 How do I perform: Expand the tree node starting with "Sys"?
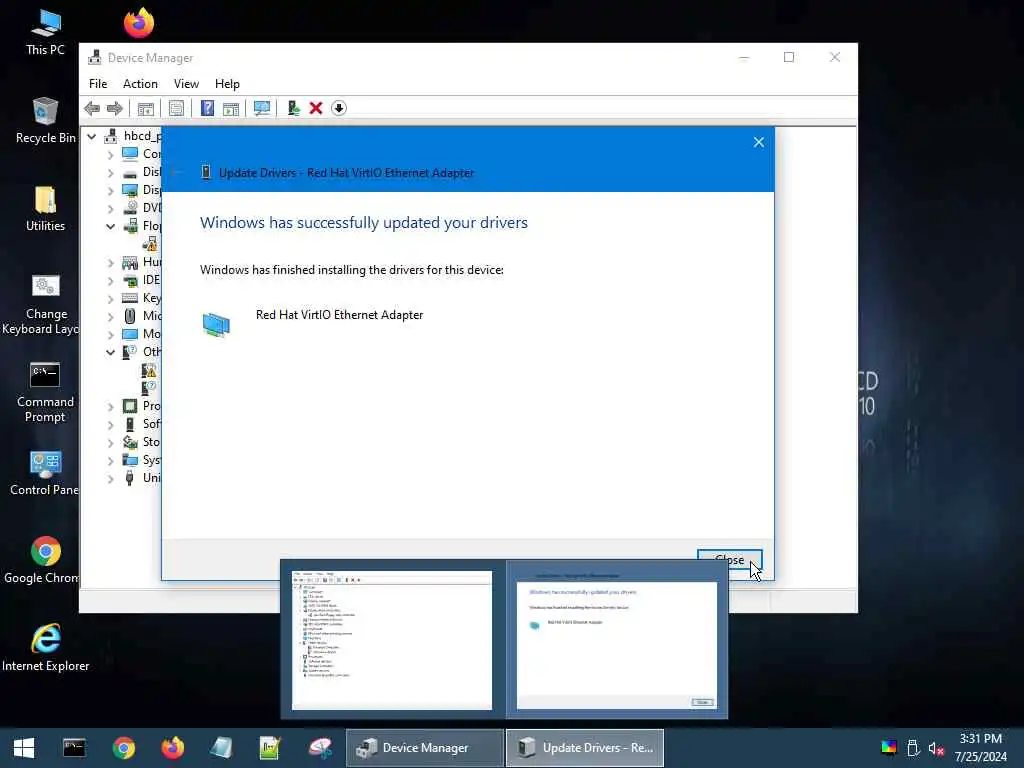coord(110,460)
